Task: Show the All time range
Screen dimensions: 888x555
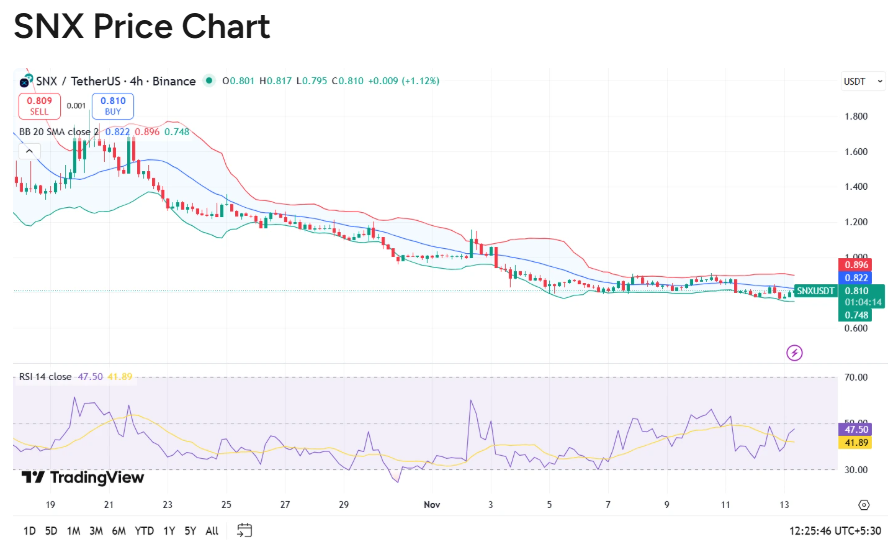Action: pyautogui.click(x=211, y=531)
